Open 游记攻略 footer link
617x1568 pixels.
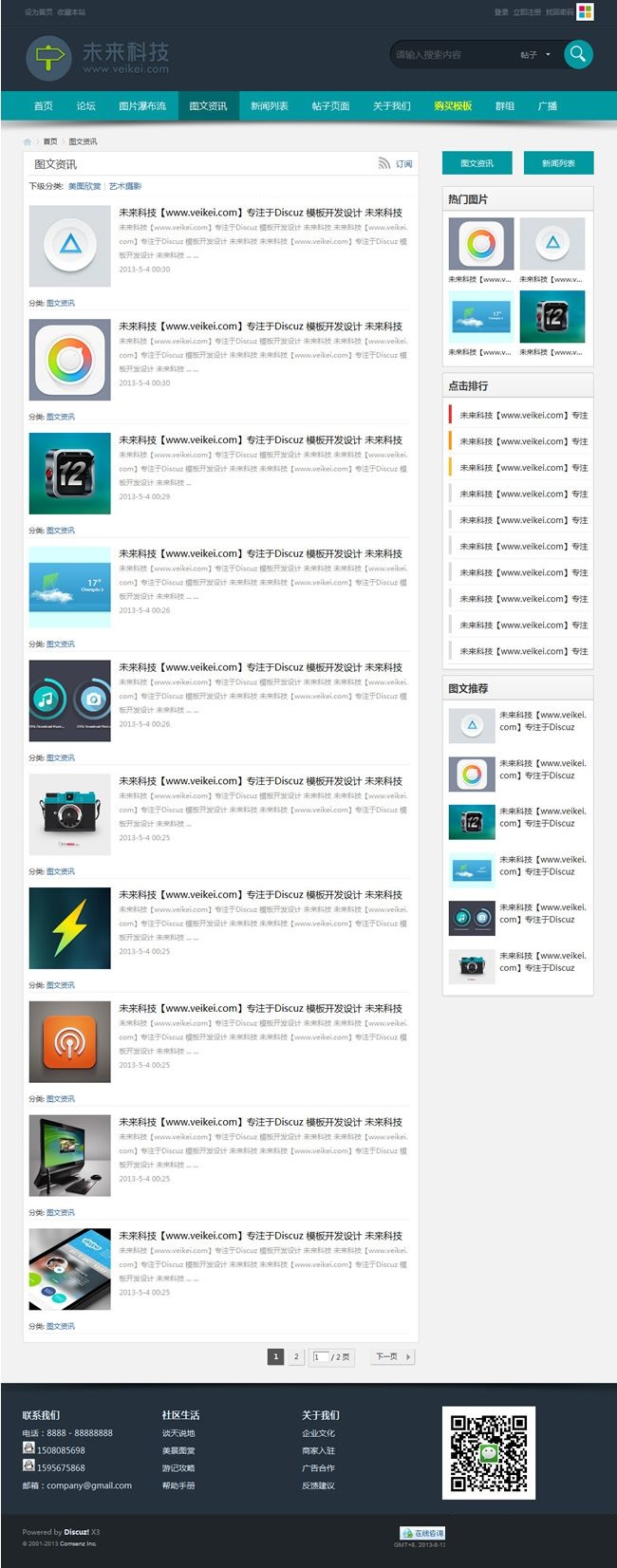click(178, 1467)
